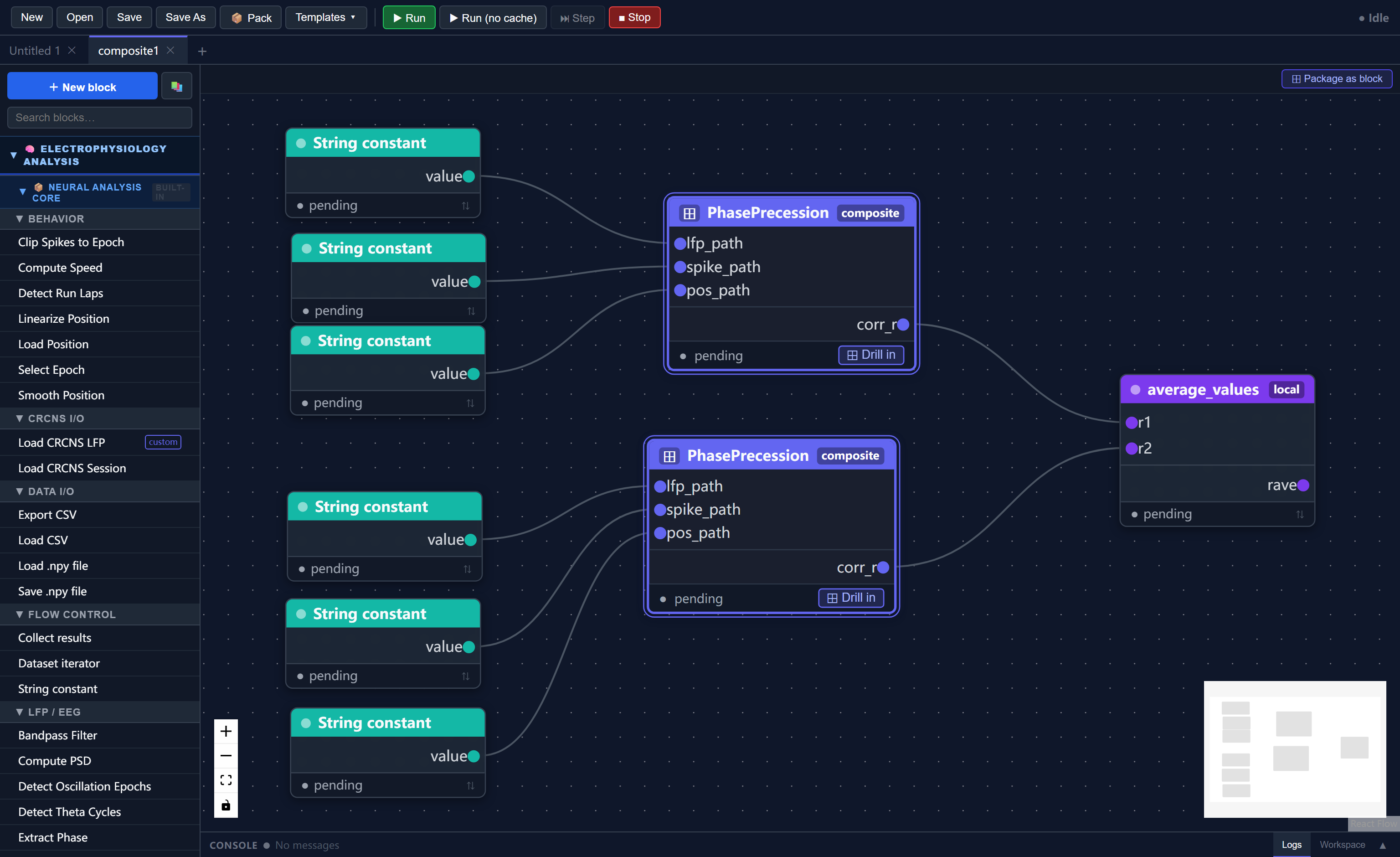Open the Logs tab
1400x857 pixels.
pyautogui.click(x=1291, y=845)
